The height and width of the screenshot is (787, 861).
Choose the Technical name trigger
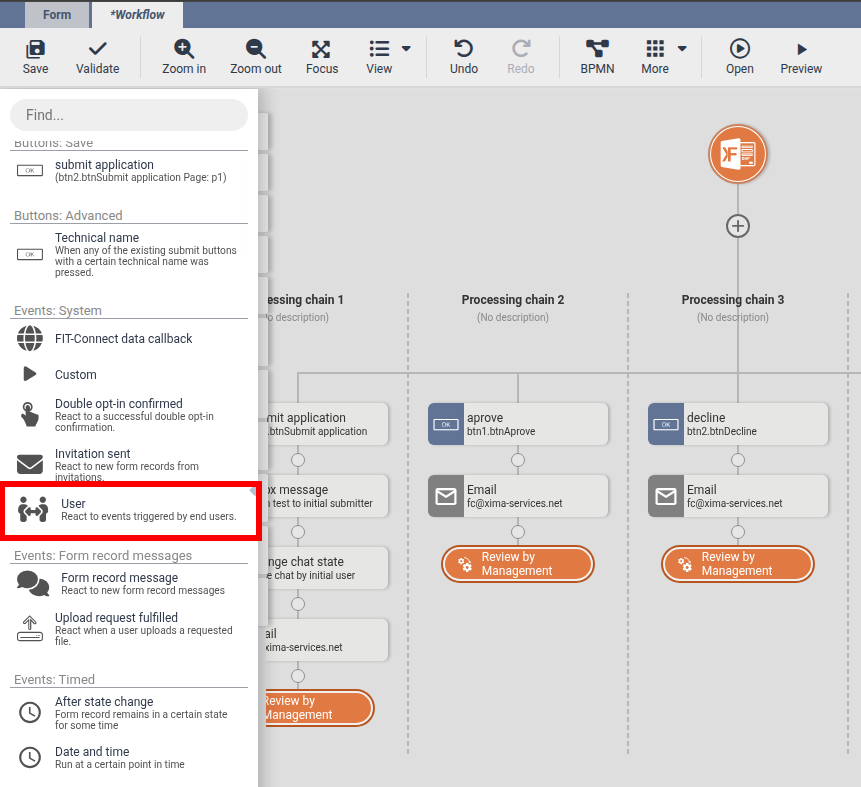click(129, 254)
